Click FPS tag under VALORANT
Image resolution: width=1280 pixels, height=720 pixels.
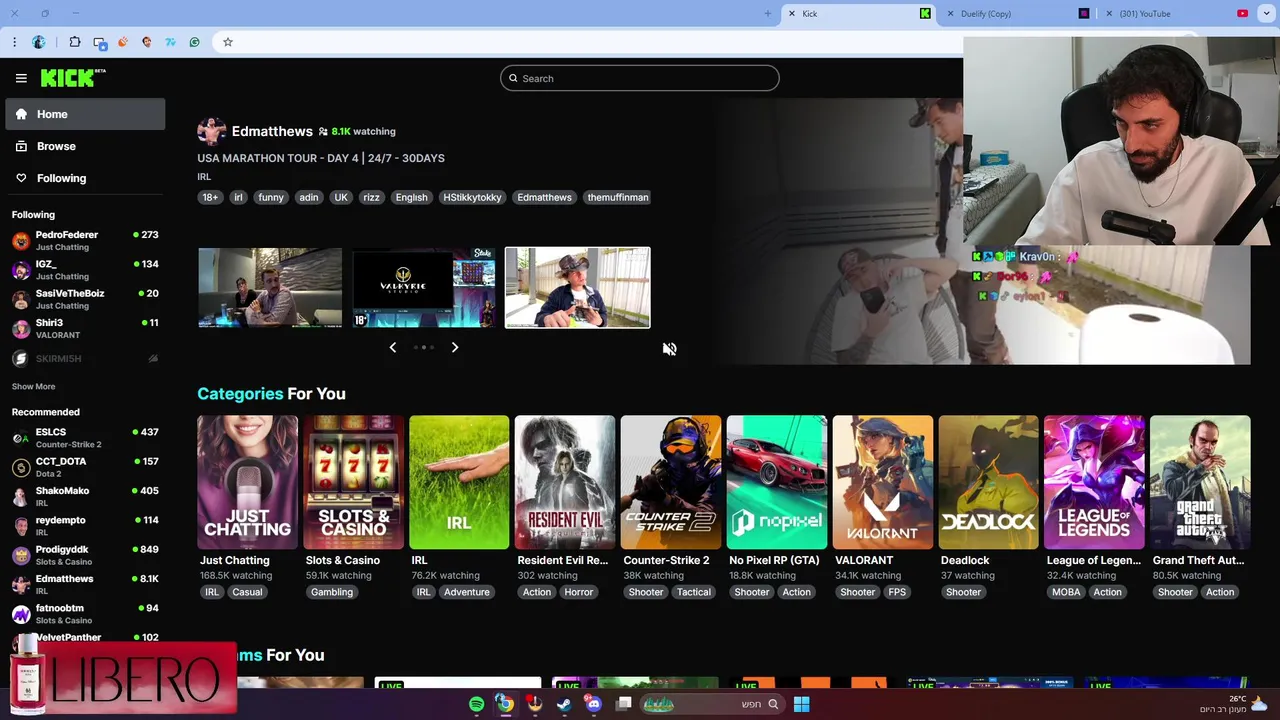click(897, 592)
